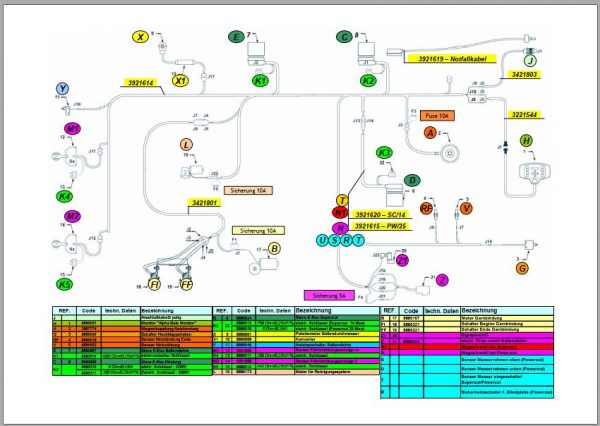Click the orange Fuse 10A box
The width and height of the screenshot is (600, 426).
tap(437, 116)
